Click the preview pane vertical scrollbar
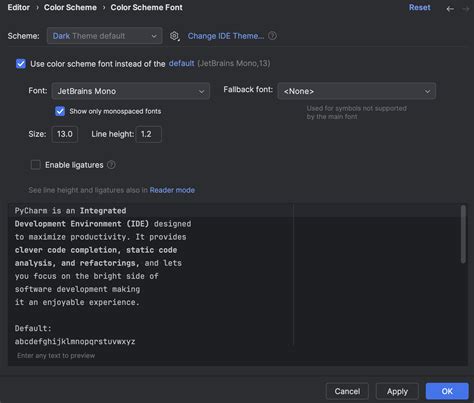The image size is (474, 403). pos(463,234)
